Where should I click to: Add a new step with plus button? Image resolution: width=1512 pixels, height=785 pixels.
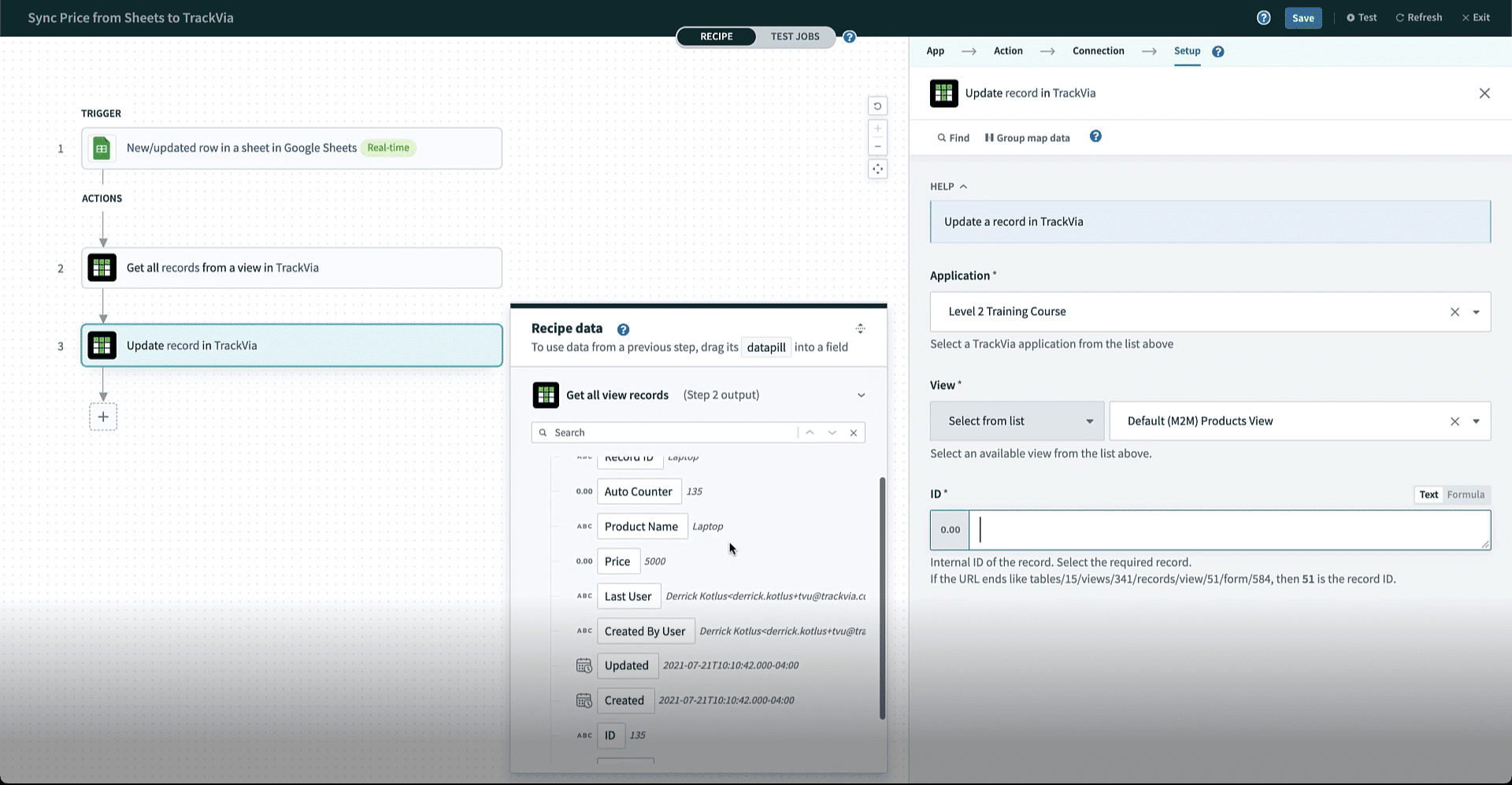pyautogui.click(x=103, y=417)
